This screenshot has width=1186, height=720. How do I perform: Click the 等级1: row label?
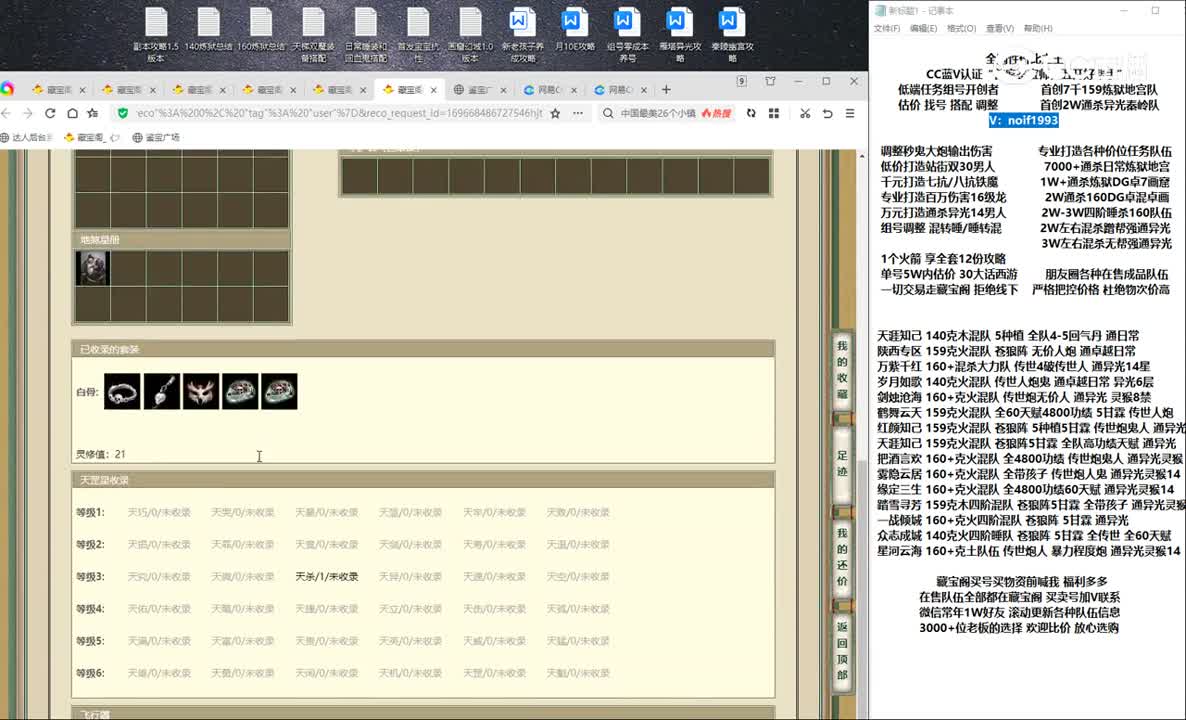pos(90,512)
